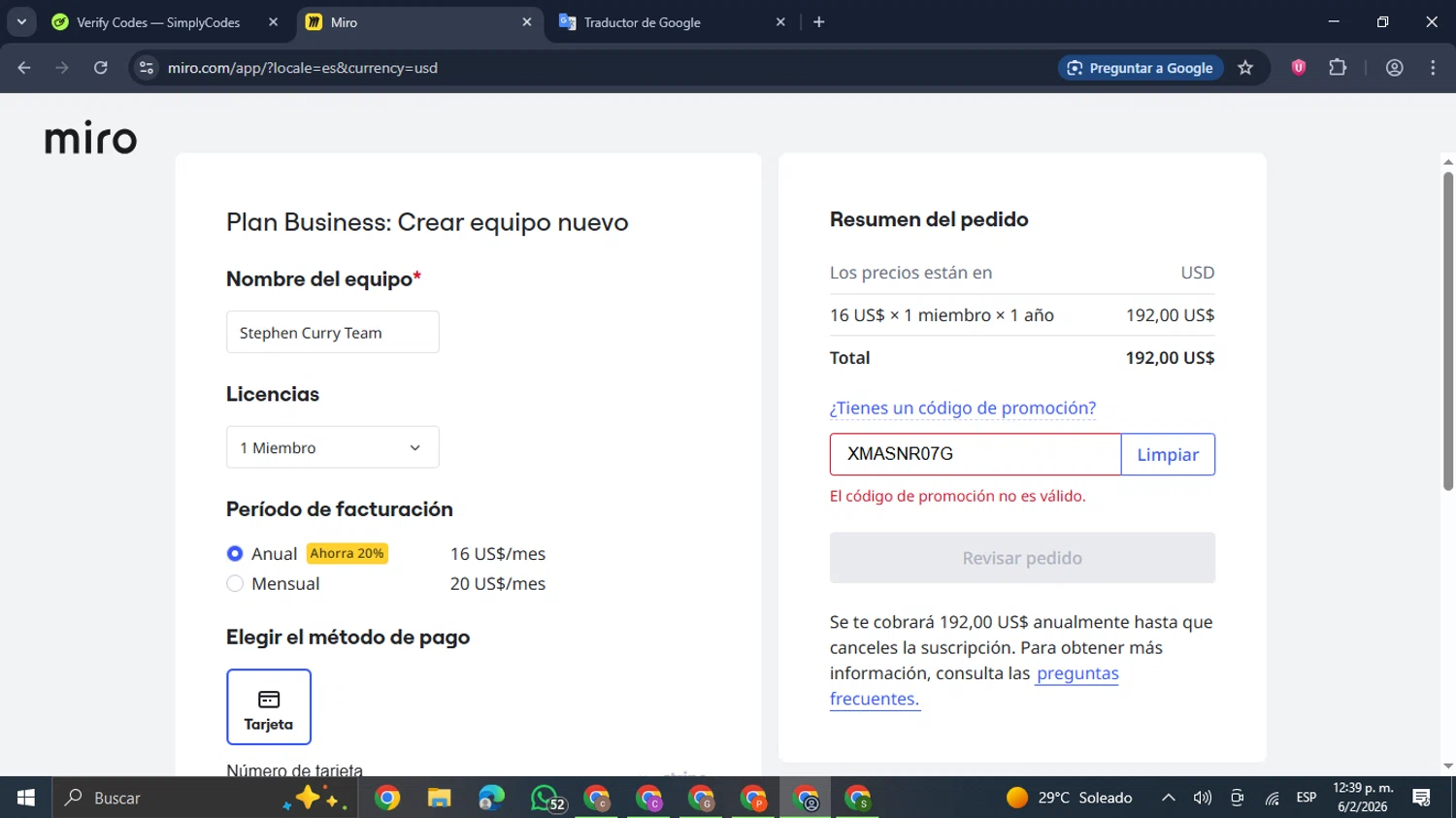Screen dimensions: 1456x818
Task: Open a new browser tab
Action: (x=819, y=21)
